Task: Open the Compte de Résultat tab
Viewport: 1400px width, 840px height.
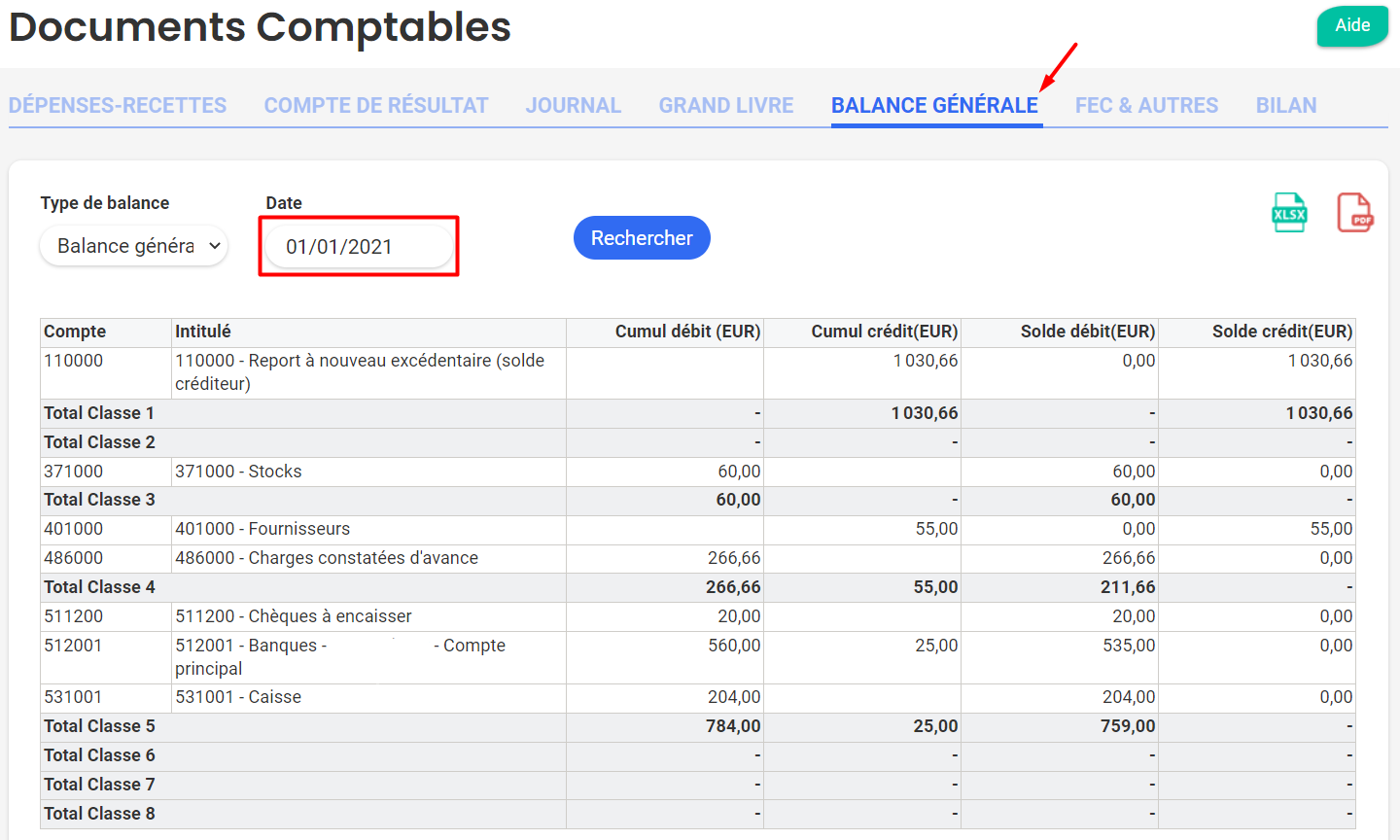Action: (376, 105)
